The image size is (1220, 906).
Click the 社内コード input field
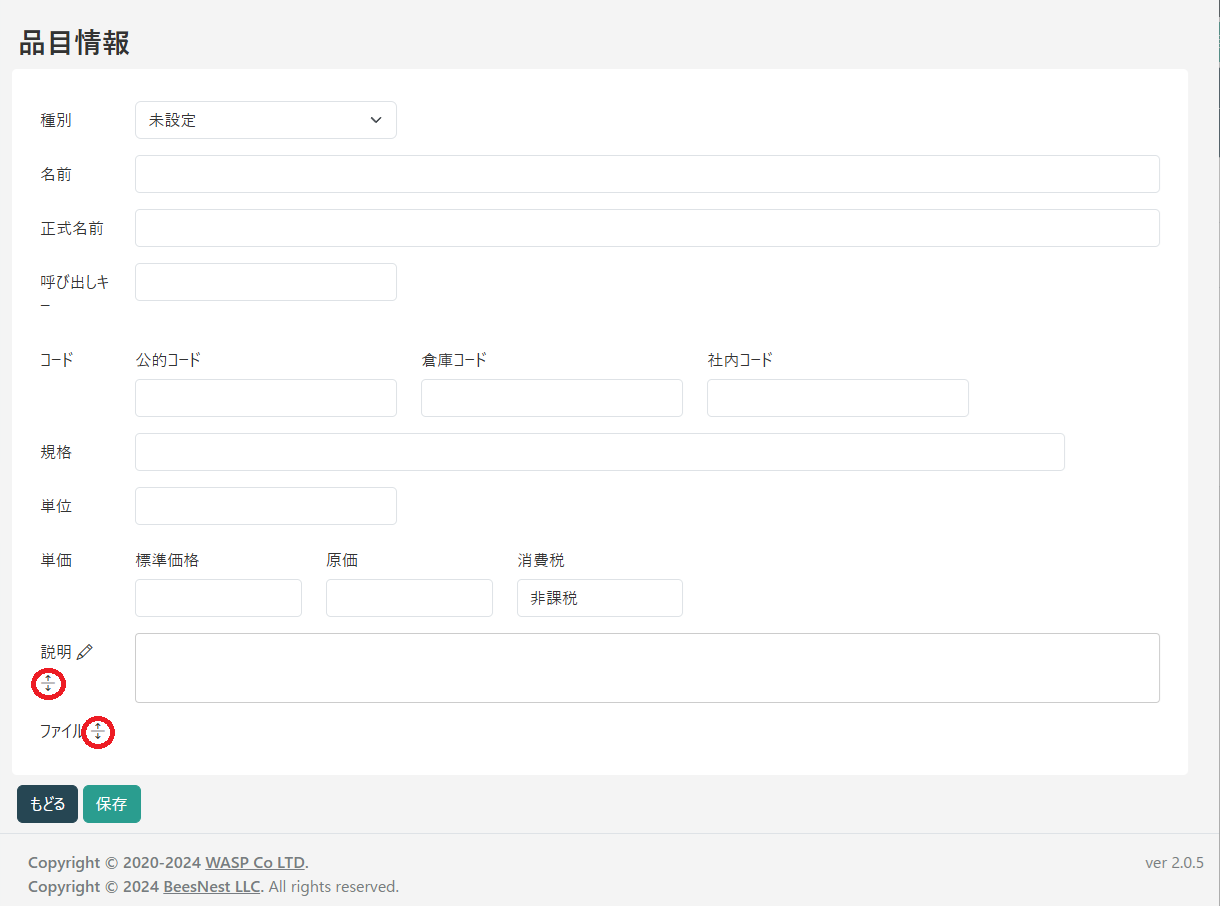[837, 398]
